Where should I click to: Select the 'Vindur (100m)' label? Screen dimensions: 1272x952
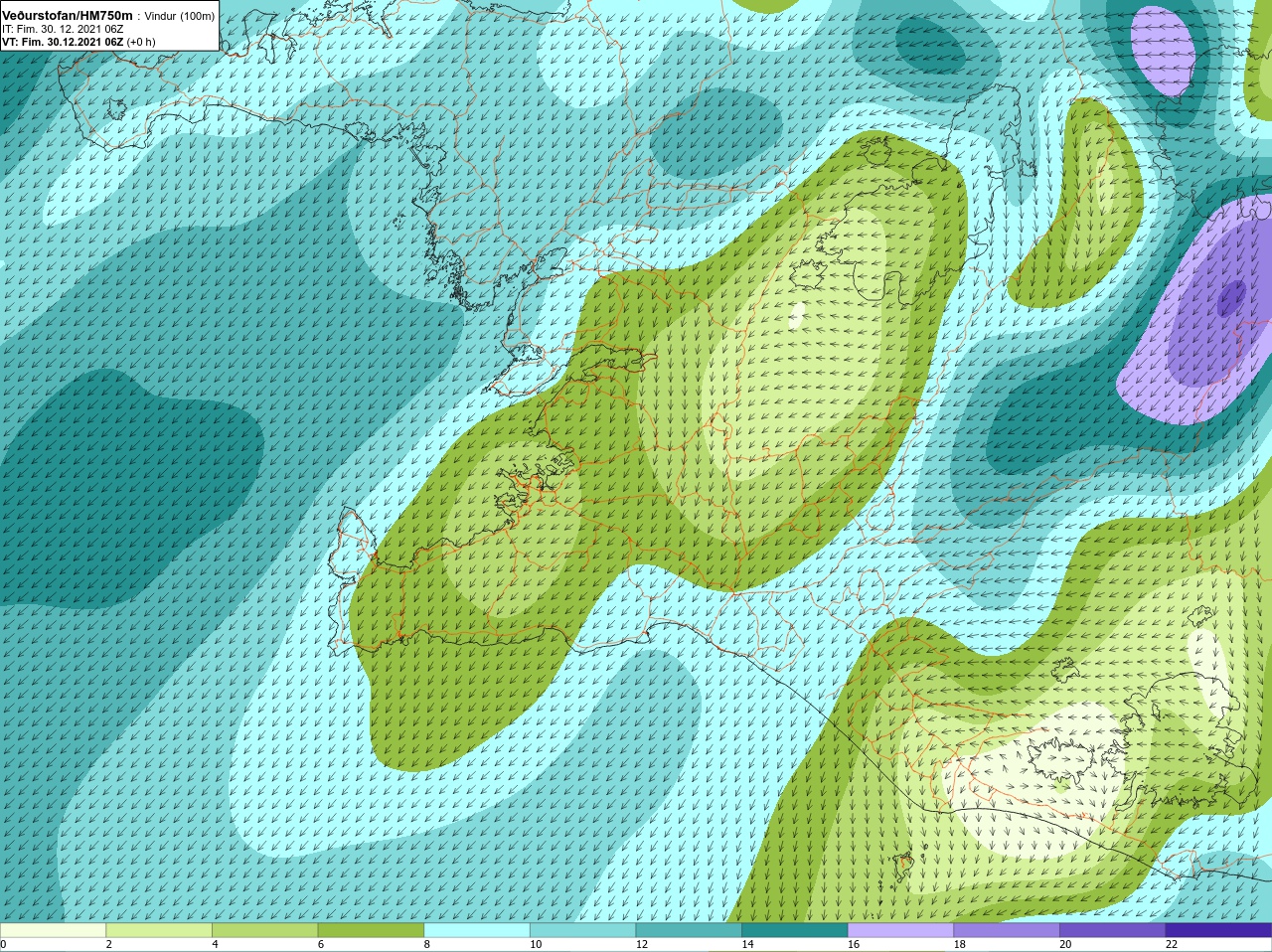point(180,16)
